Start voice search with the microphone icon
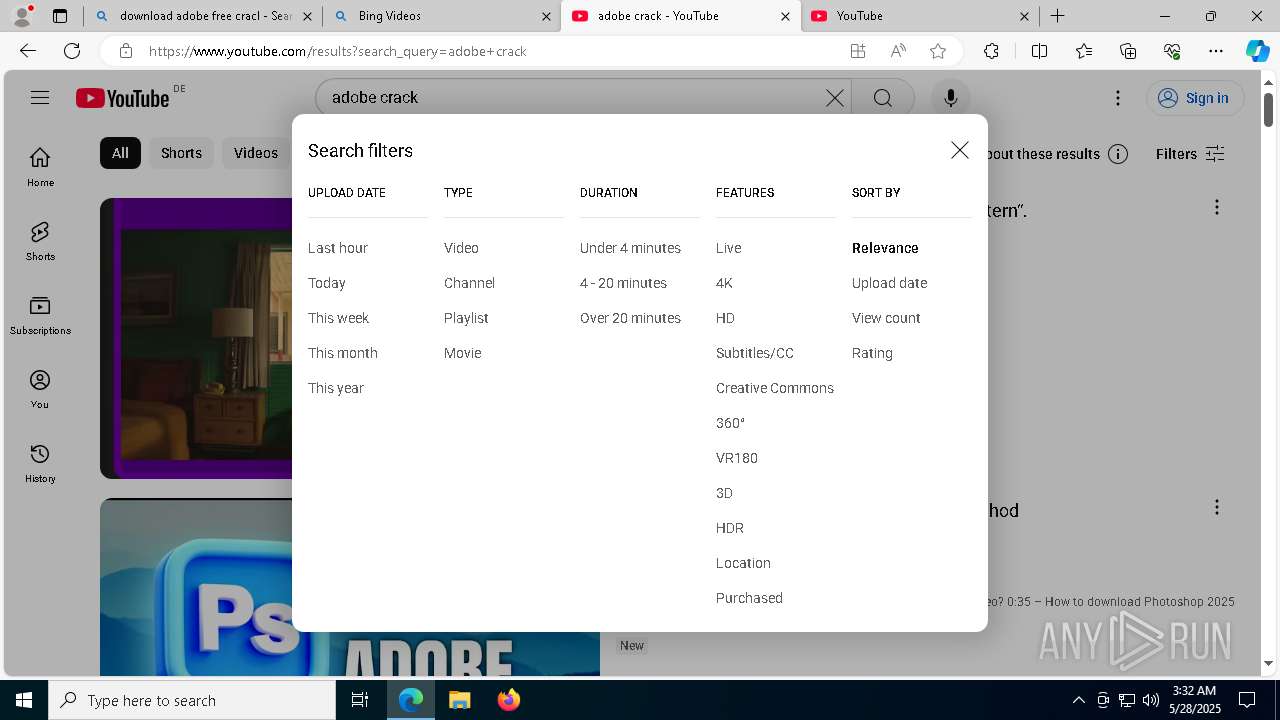 (951, 97)
